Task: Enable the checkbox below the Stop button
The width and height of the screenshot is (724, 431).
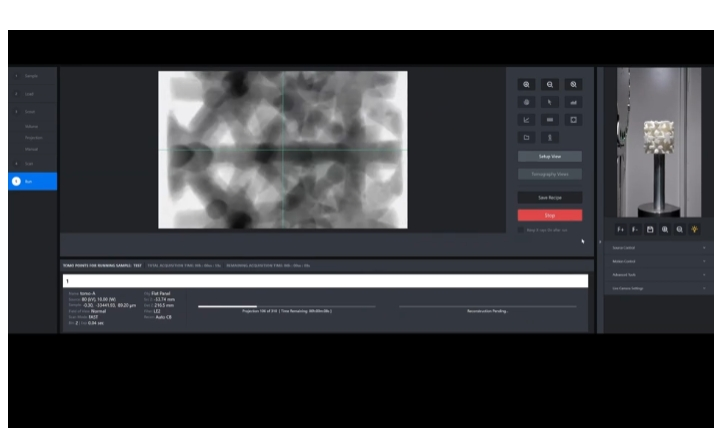Action: pos(522,230)
